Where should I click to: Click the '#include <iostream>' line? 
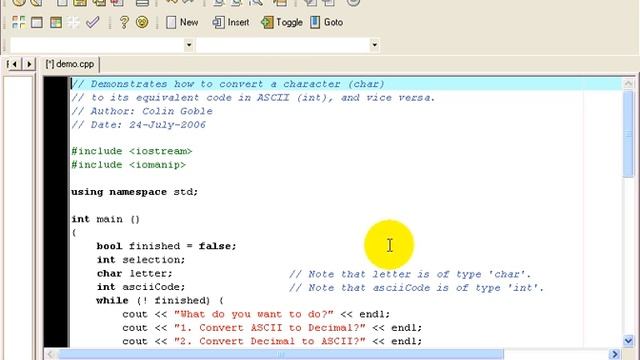pyautogui.click(x=131, y=151)
